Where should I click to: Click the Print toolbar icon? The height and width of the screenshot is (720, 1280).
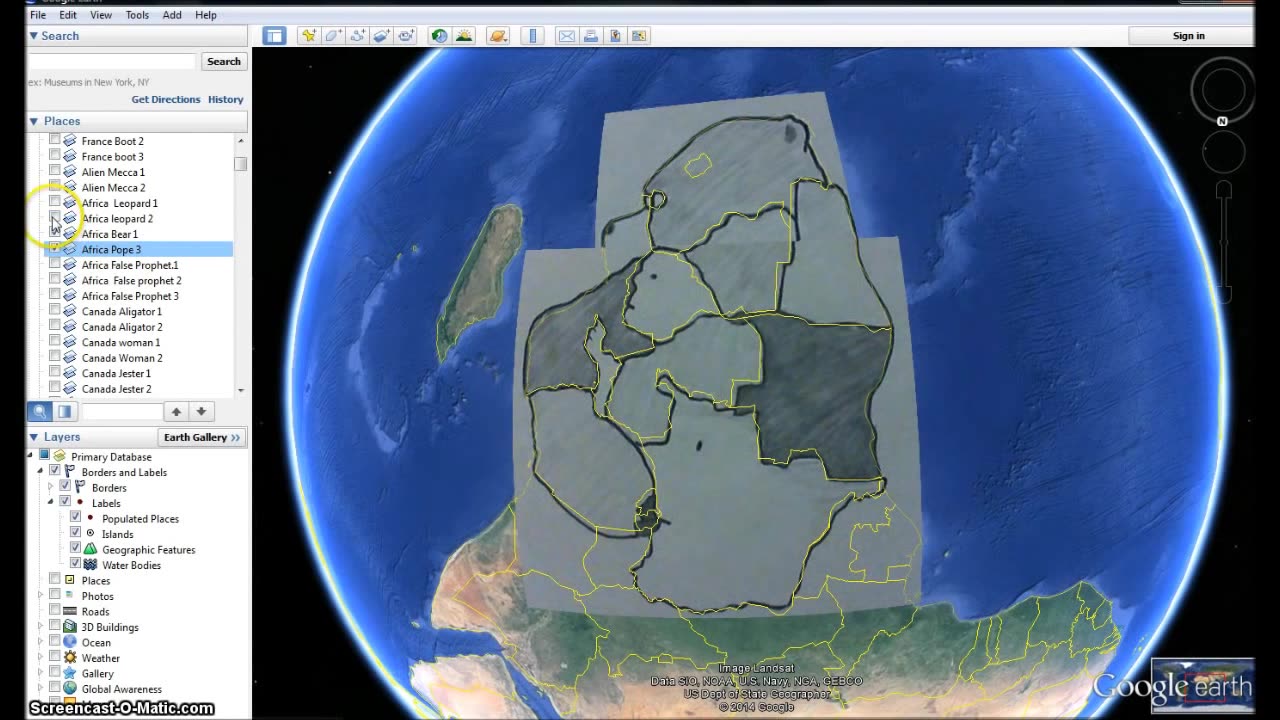click(591, 36)
